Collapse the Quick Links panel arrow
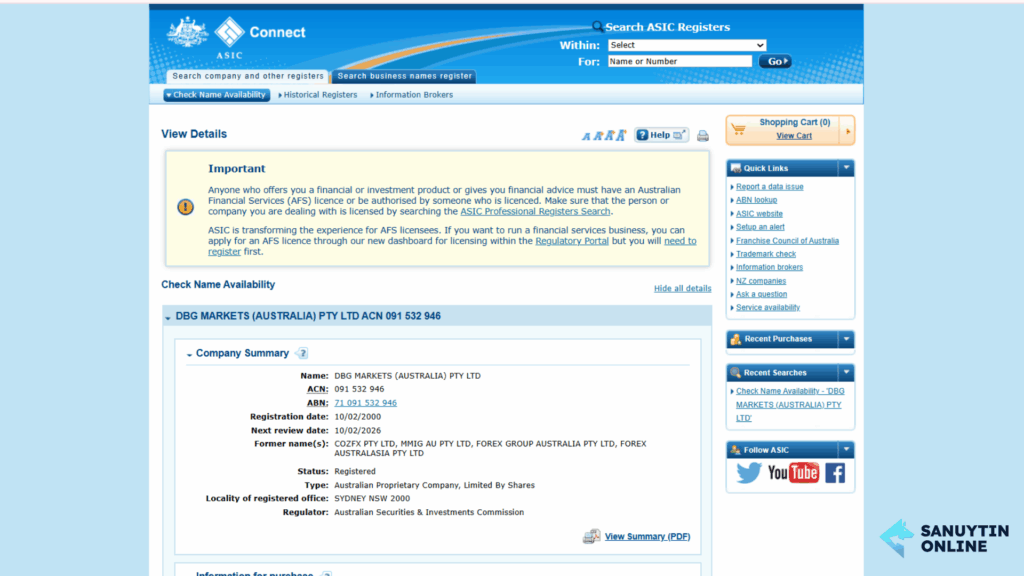 (846, 168)
